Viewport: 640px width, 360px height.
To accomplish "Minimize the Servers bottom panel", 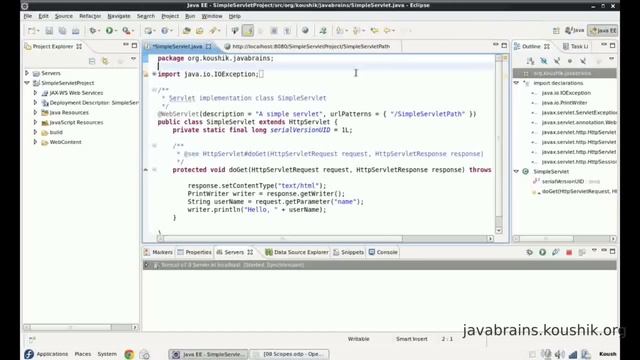I will pyautogui.click(x=604, y=251).
